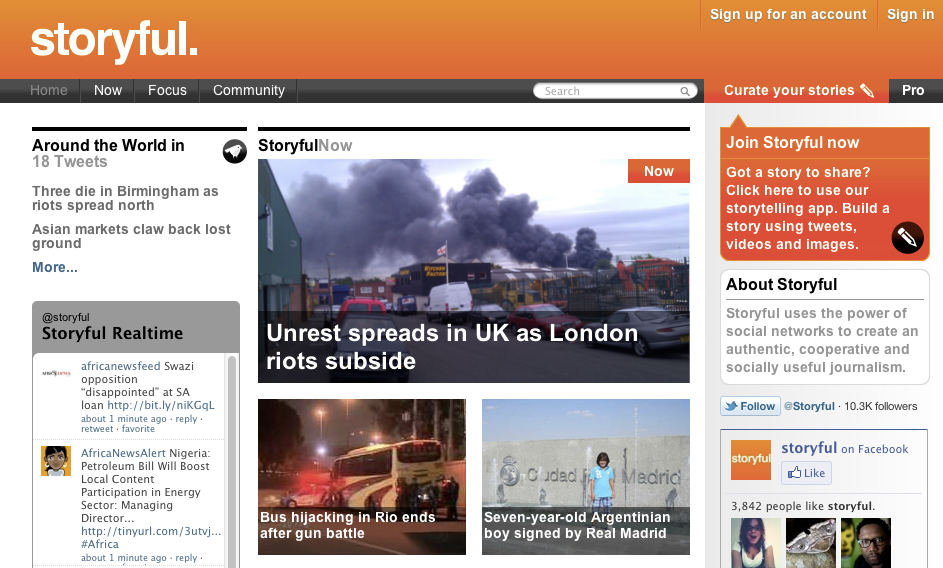Click the Twitter Follow button

(750, 406)
